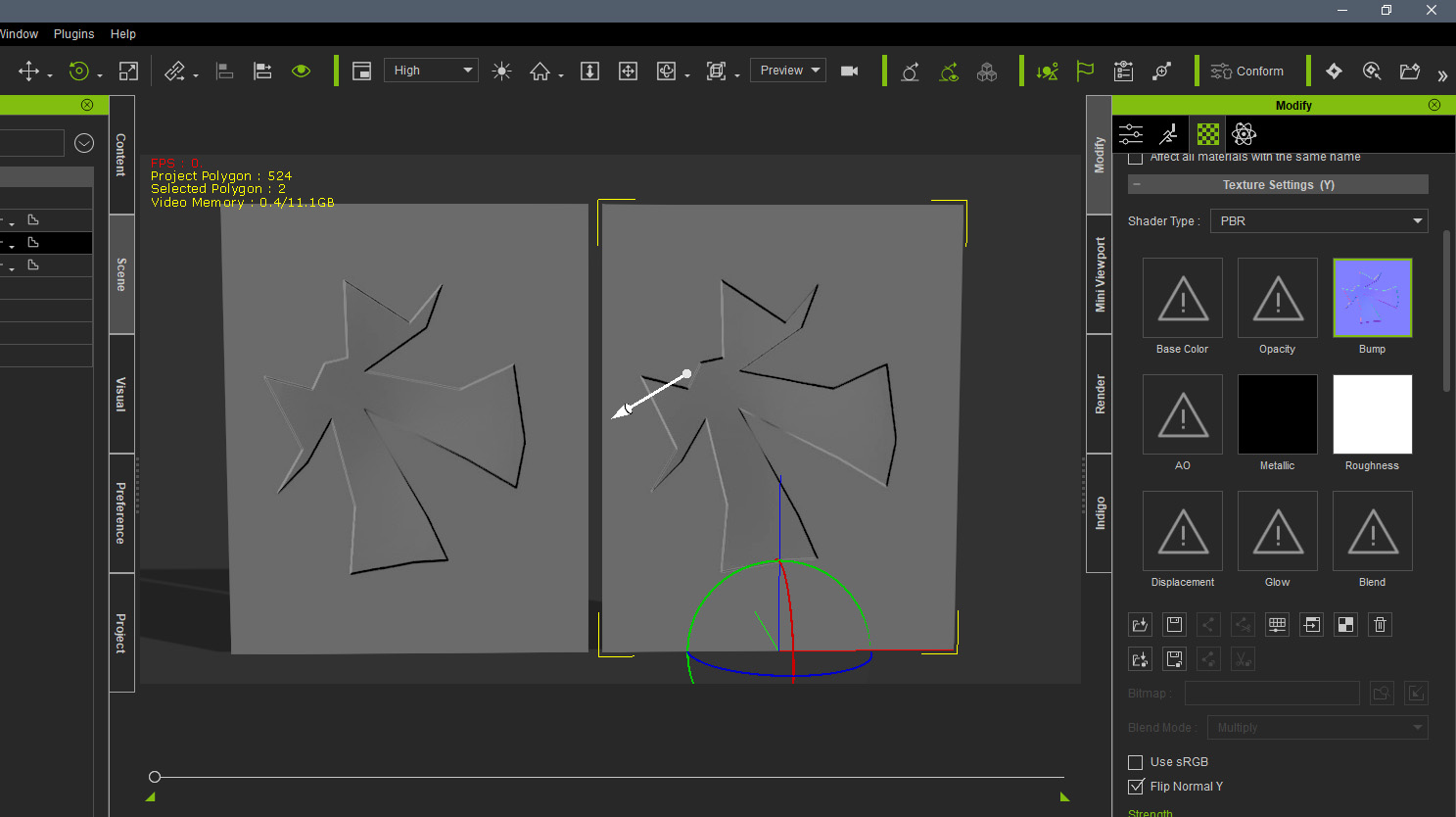Image resolution: width=1456 pixels, height=817 pixels.
Task: Click the frame/zoom extents icon
Action: pyautogui.click(x=717, y=71)
